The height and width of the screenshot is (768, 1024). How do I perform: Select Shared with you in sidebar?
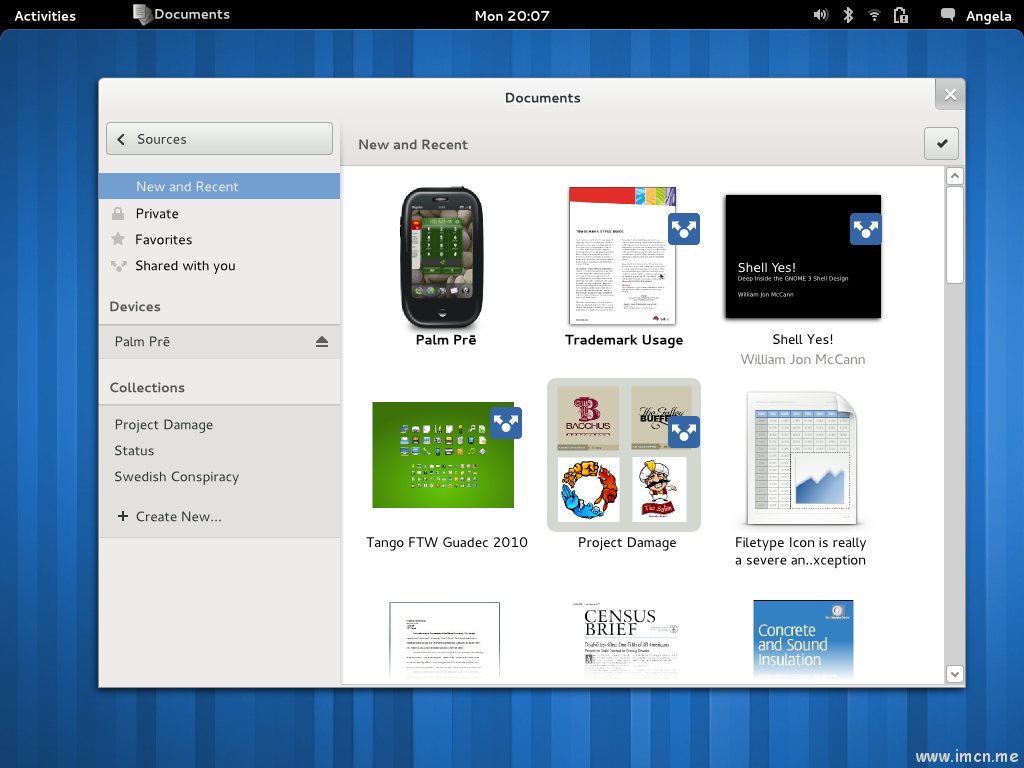coord(219,266)
